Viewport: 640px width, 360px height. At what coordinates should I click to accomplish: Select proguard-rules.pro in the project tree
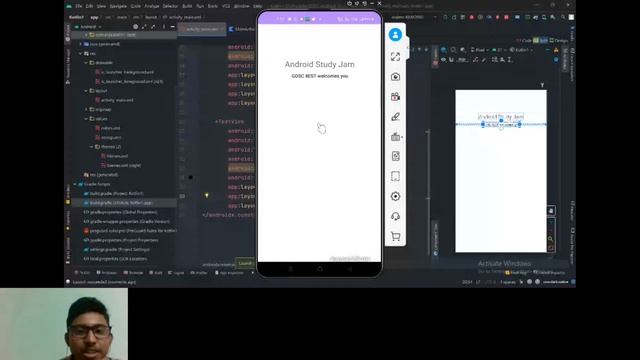point(130,231)
